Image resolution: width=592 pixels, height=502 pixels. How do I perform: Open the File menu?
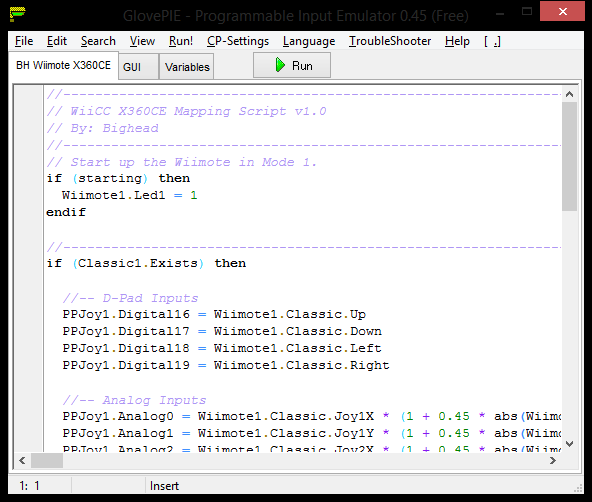(24, 41)
